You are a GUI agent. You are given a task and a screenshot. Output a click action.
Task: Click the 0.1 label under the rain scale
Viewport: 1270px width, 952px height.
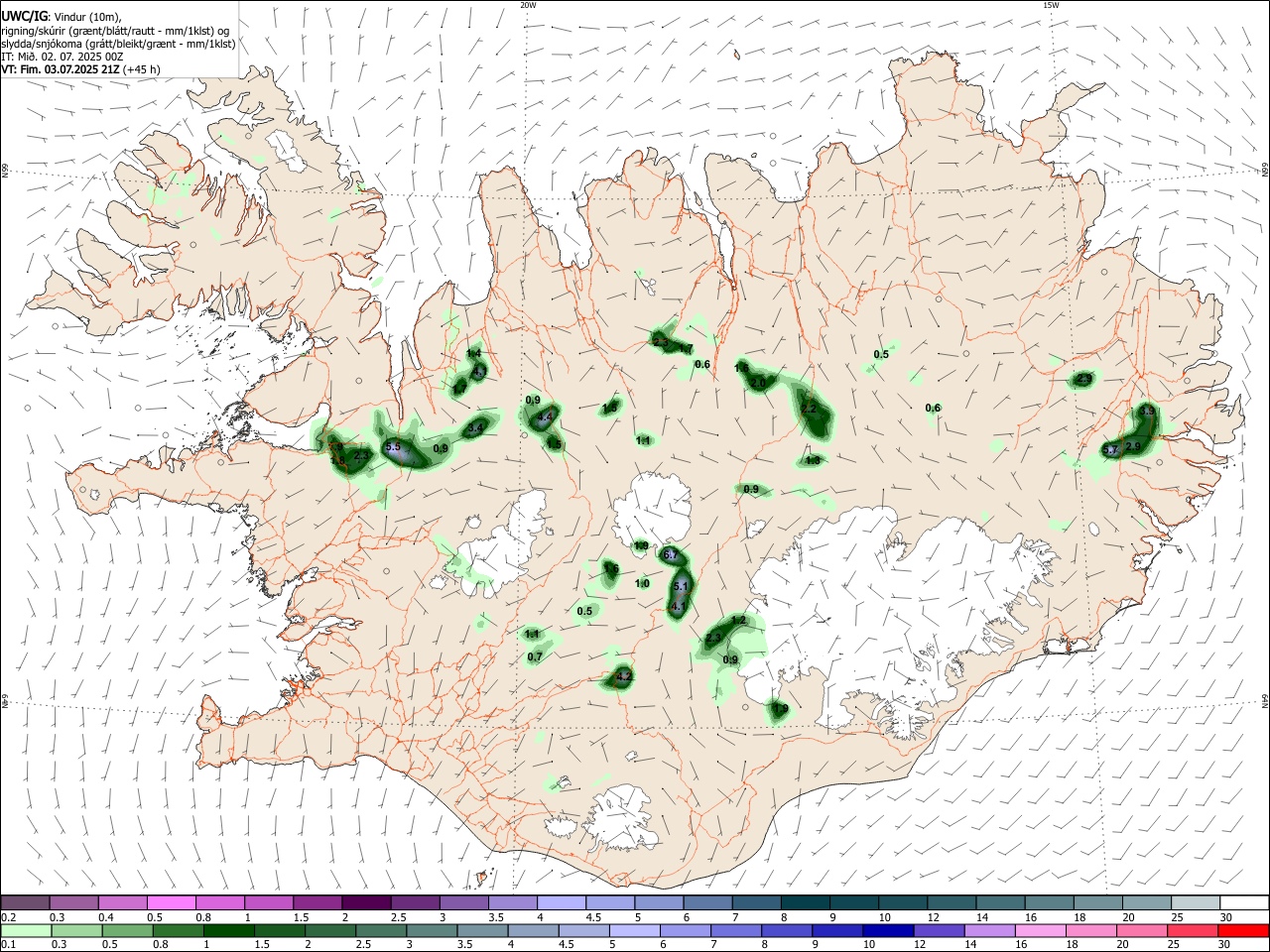[x=9, y=945]
